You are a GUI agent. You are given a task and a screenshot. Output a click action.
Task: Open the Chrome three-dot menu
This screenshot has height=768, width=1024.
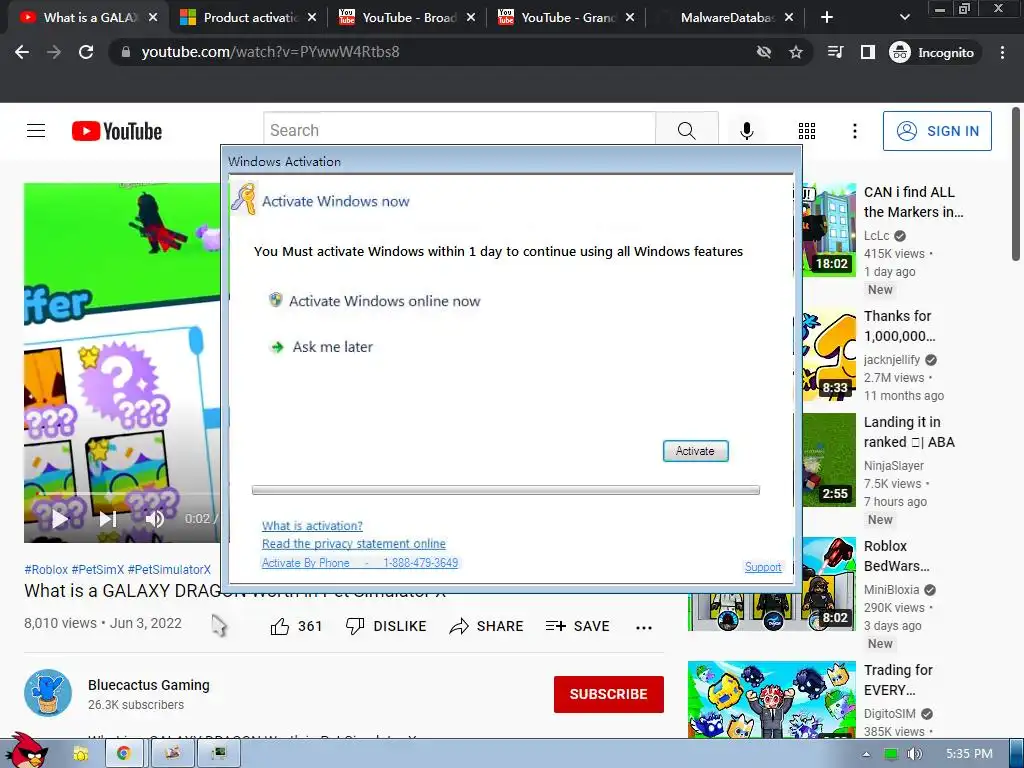click(1002, 52)
